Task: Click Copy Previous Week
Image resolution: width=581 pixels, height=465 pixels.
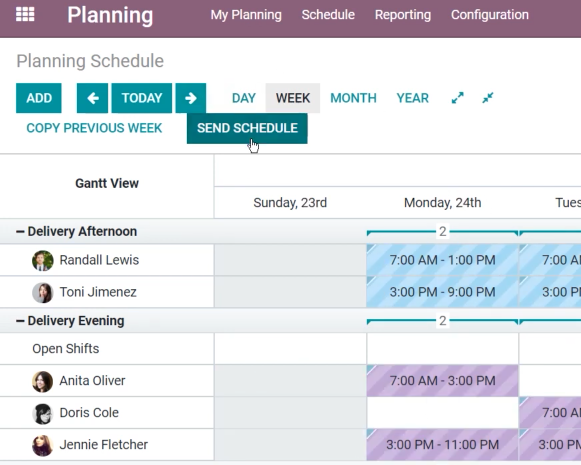Action: pos(94,128)
